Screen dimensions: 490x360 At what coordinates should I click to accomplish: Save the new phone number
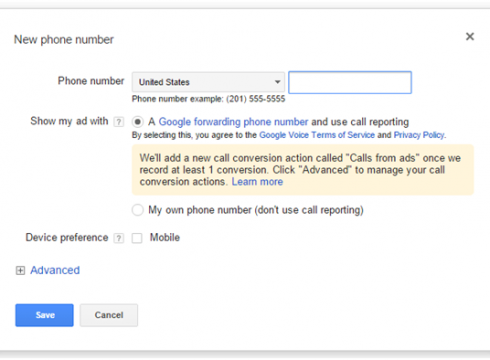click(x=44, y=315)
